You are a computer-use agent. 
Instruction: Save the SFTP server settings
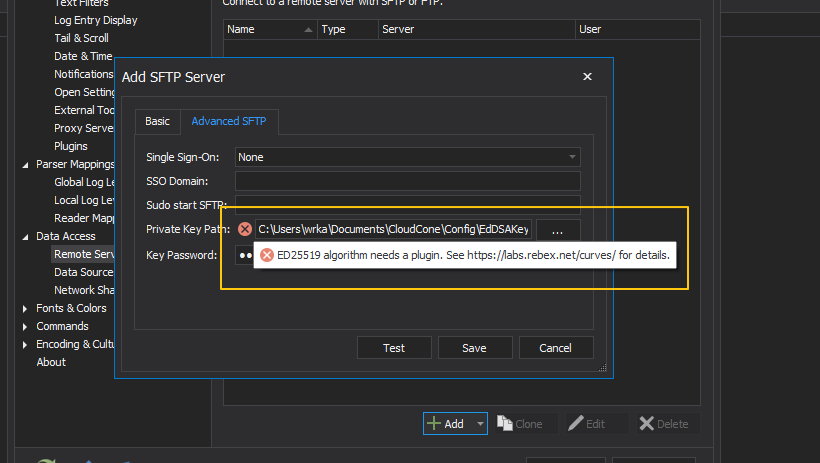474,348
